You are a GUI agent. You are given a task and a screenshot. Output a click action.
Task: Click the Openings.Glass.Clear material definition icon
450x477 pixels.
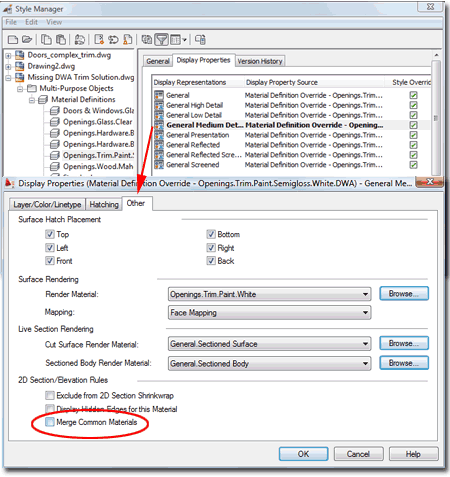55,122
